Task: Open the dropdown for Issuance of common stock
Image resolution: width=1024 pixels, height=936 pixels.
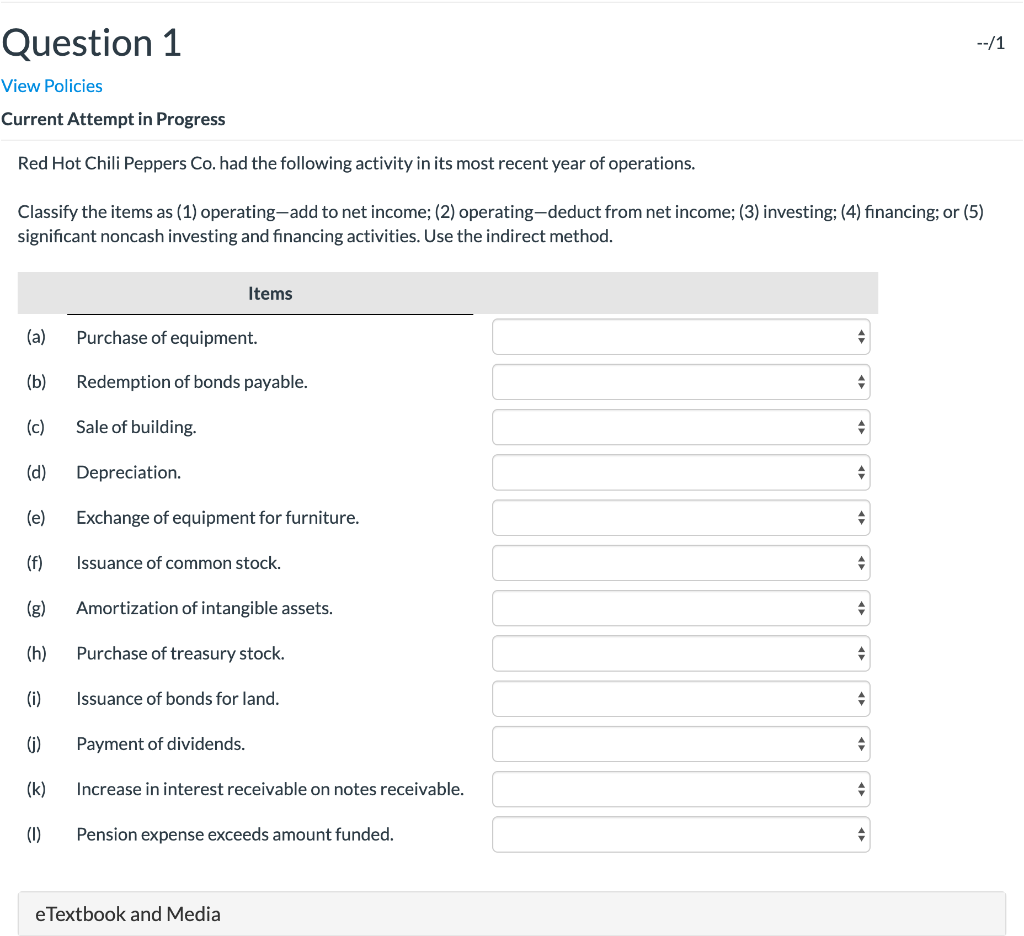Action: click(680, 563)
